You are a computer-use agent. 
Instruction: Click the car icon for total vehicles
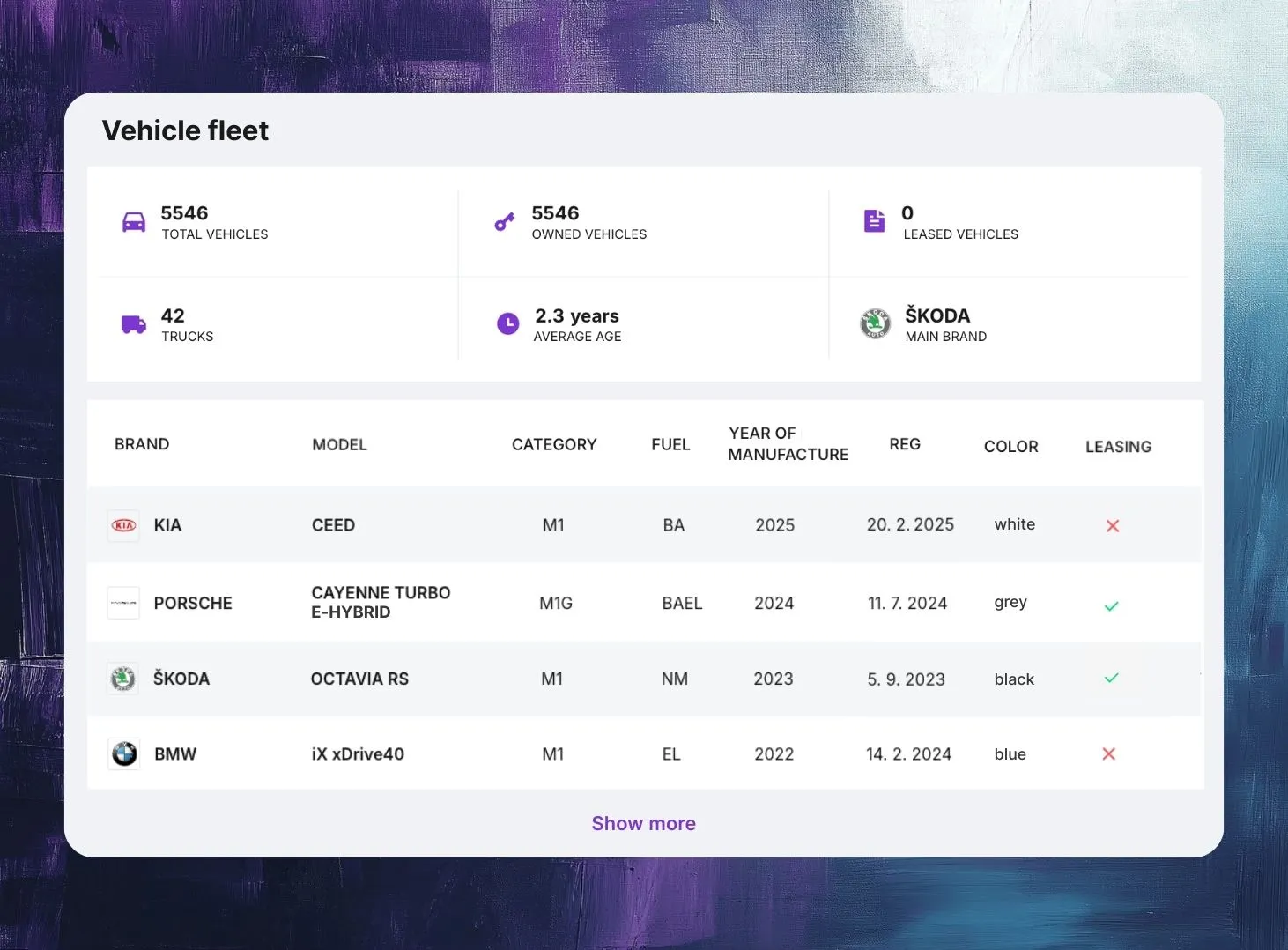(x=134, y=221)
